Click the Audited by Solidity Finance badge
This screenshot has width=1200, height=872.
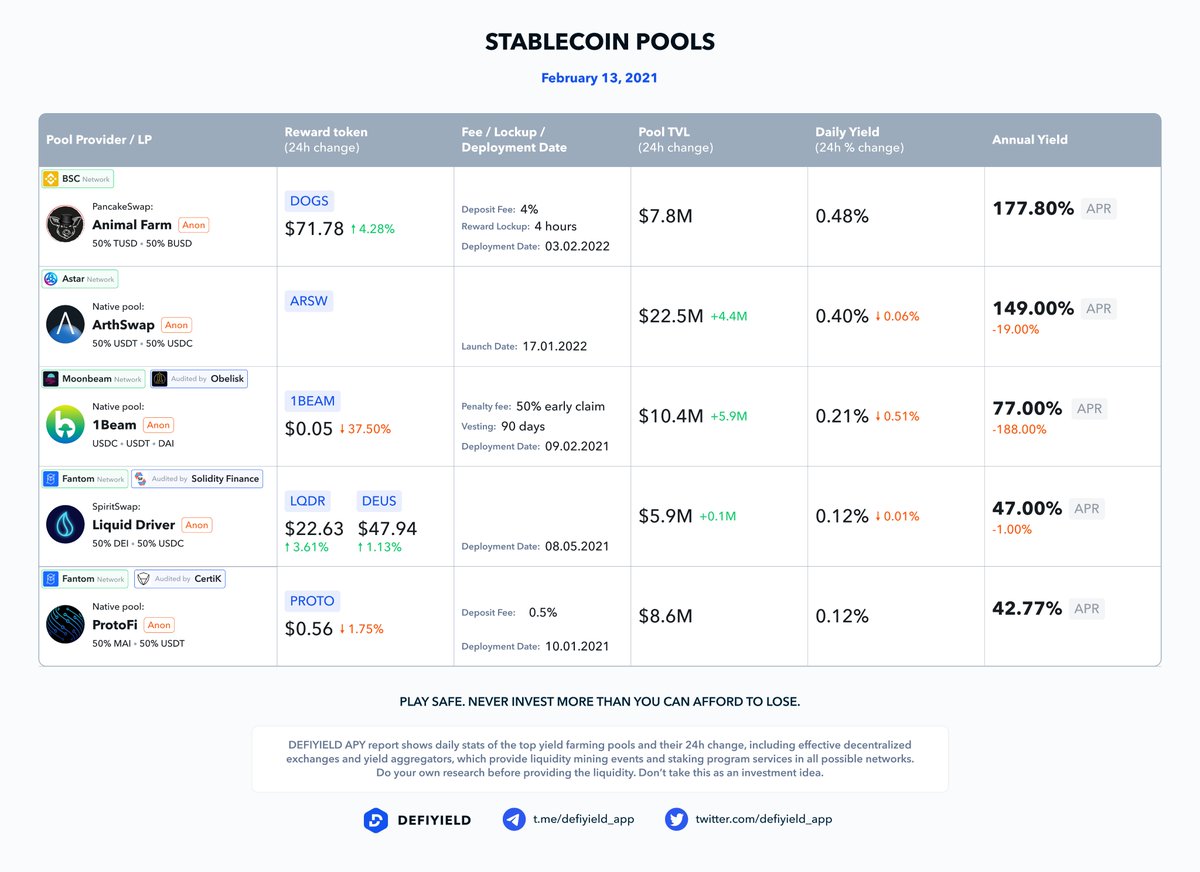click(x=197, y=479)
